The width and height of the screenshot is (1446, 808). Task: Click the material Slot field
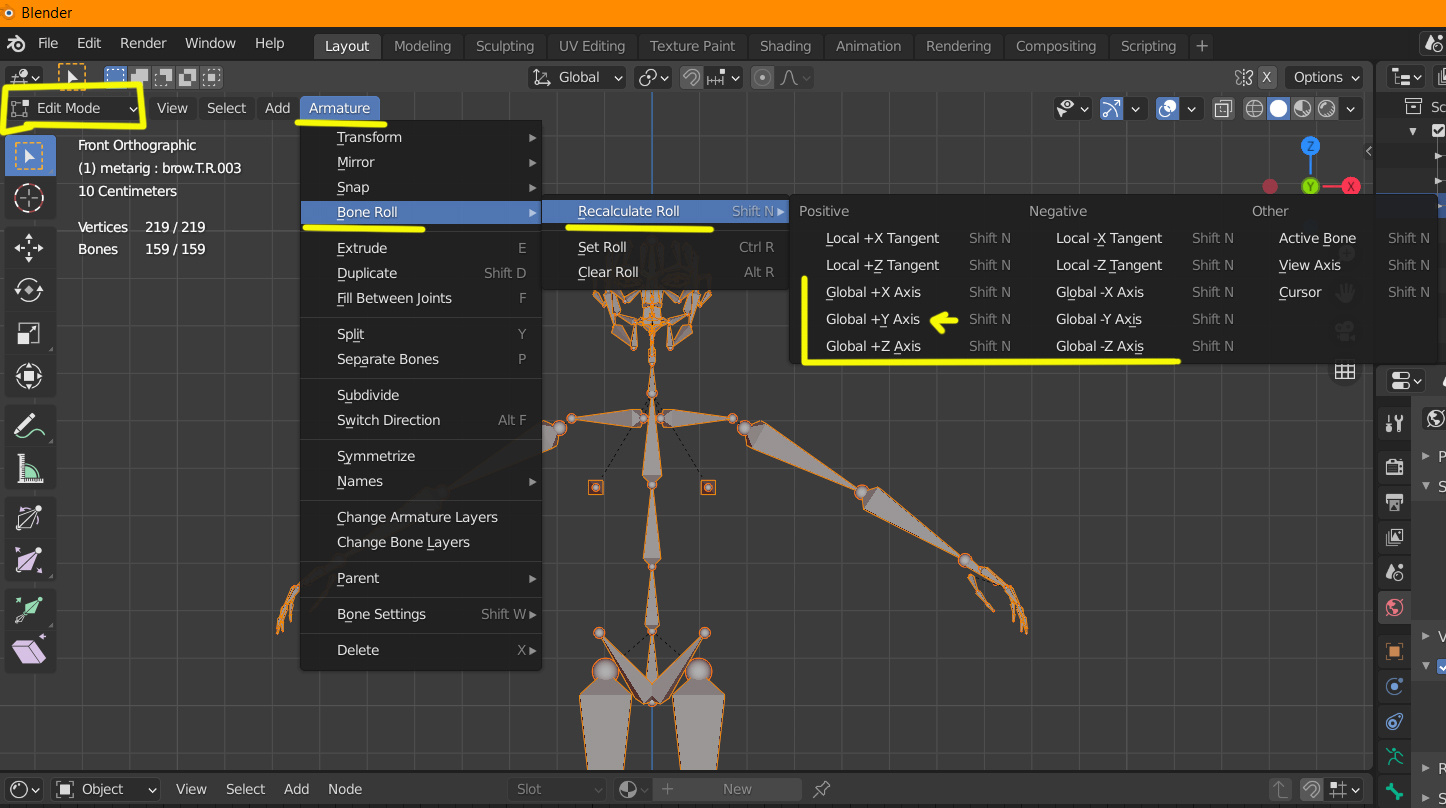(559, 789)
